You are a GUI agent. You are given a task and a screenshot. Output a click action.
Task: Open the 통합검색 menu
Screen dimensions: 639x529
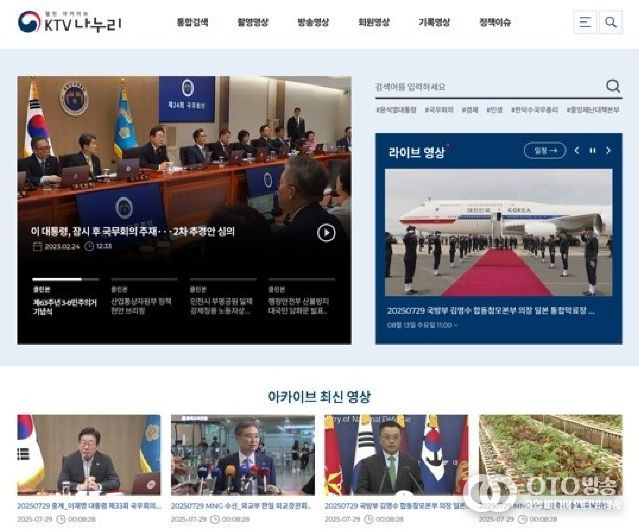coord(192,22)
